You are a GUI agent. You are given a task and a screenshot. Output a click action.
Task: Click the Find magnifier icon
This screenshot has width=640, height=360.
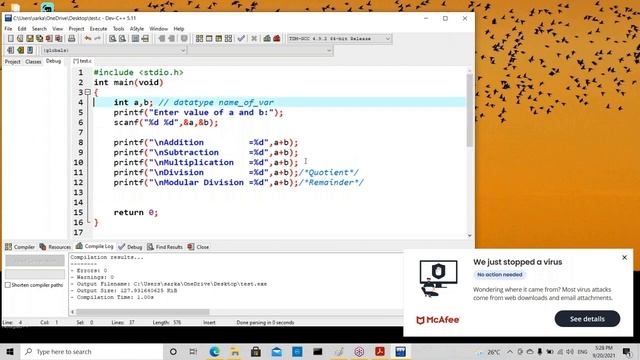pyautogui.click(x=112, y=38)
